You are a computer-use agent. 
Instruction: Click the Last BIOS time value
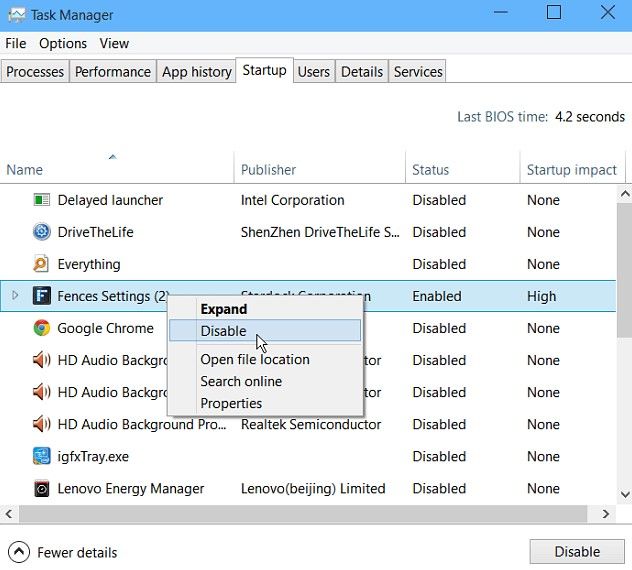[x=590, y=117]
